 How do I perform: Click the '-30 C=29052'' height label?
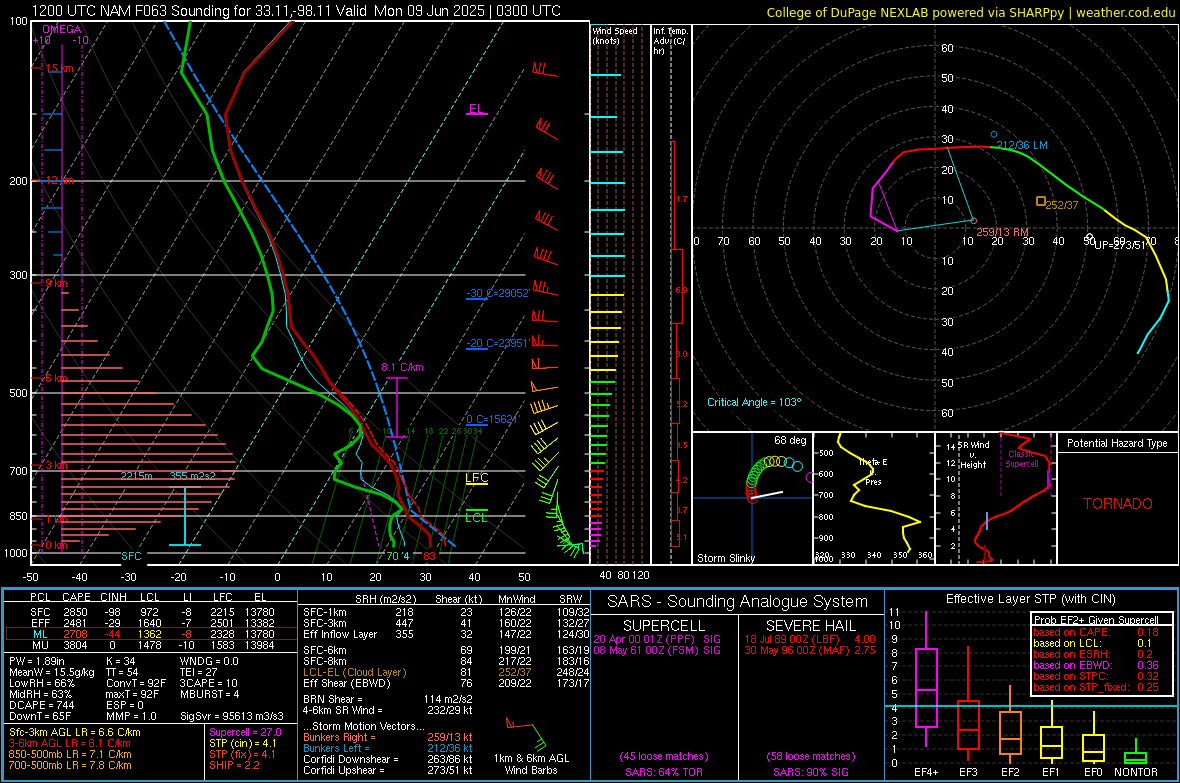pyautogui.click(x=497, y=293)
